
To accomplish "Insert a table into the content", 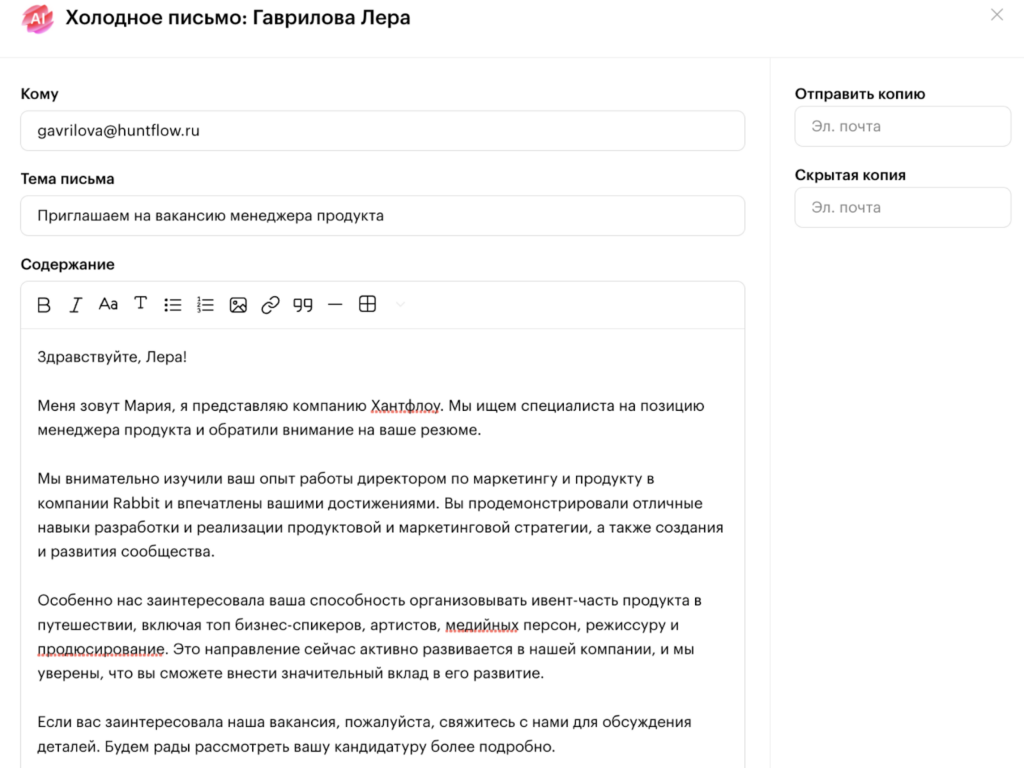I will 368,304.
